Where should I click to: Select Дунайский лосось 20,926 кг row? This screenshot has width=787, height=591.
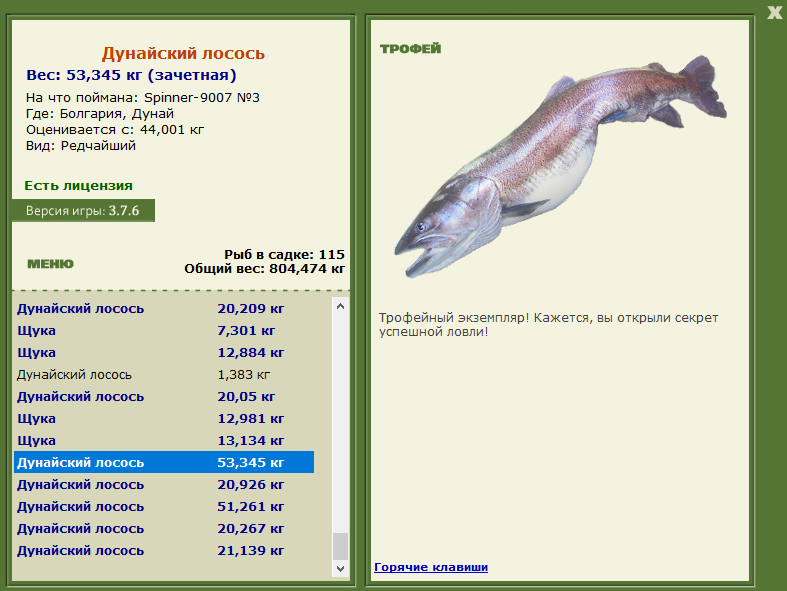click(x=164, y=485)
